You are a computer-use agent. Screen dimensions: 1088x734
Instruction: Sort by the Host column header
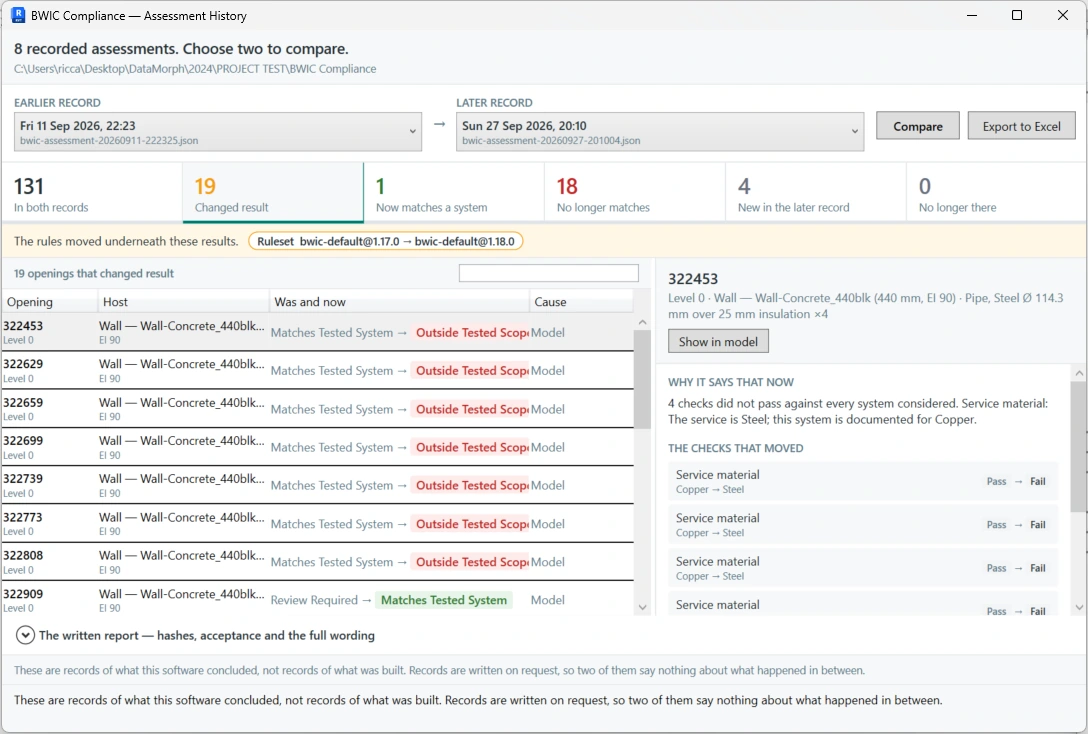tap(184, 302)
